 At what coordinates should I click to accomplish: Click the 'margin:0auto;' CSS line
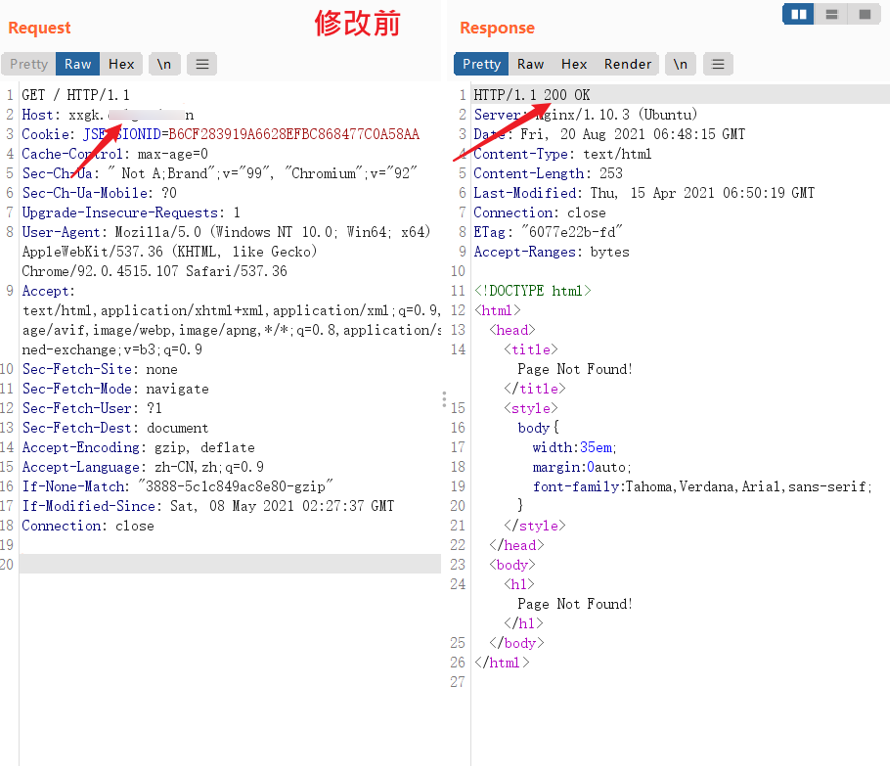582,467
